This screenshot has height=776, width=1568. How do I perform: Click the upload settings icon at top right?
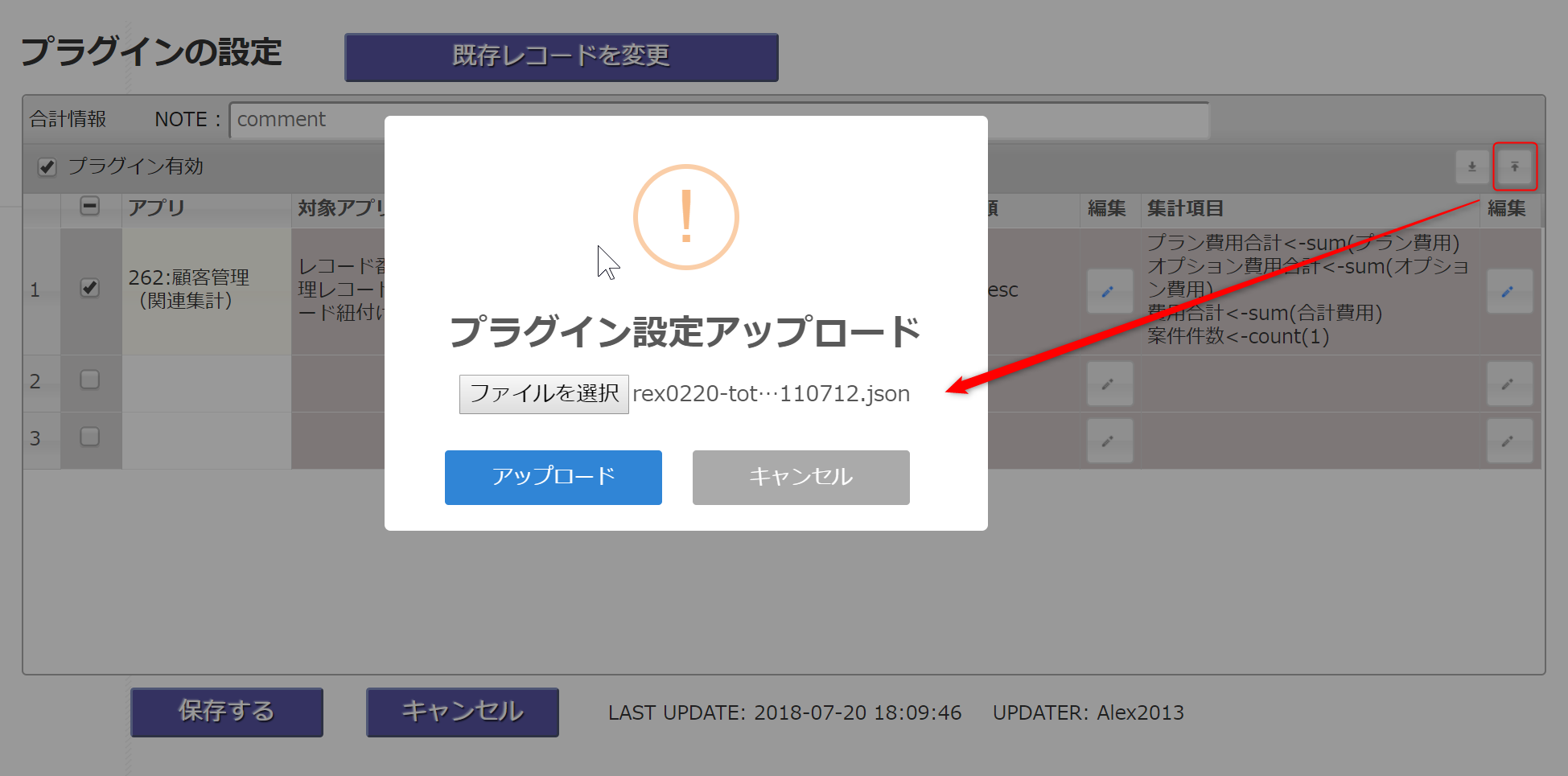click(x=1514, y=166)
